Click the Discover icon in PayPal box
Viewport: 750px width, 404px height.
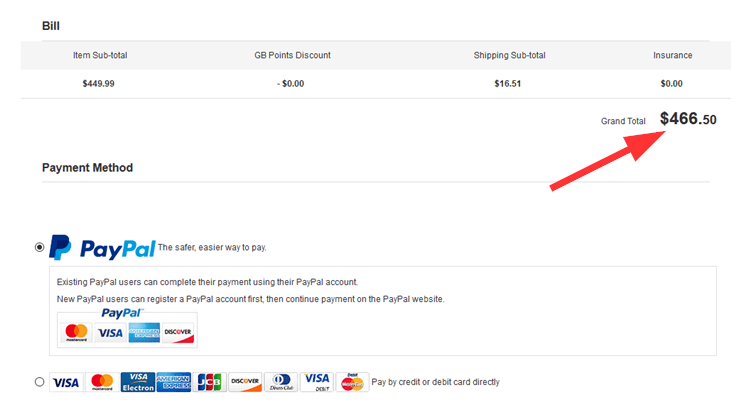click(178, 332)
